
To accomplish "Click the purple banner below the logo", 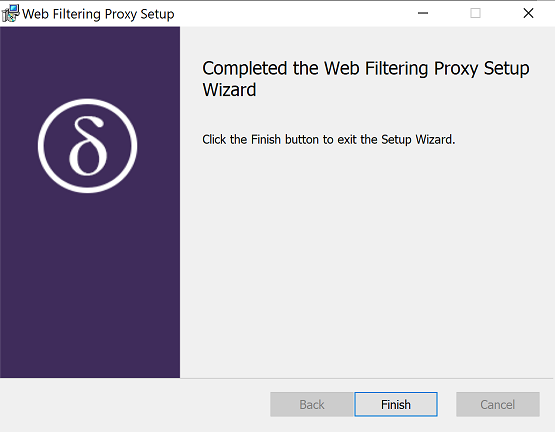I will click(90, 283).
